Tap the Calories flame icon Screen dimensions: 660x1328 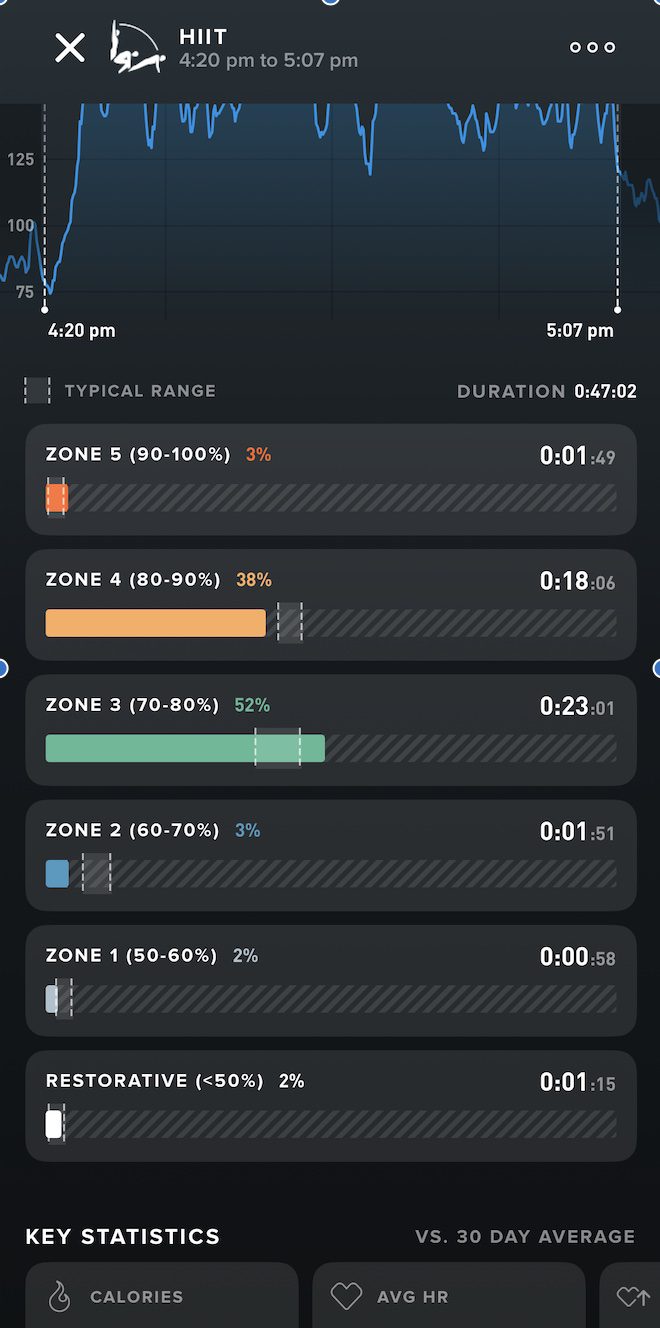point(60,1297)
